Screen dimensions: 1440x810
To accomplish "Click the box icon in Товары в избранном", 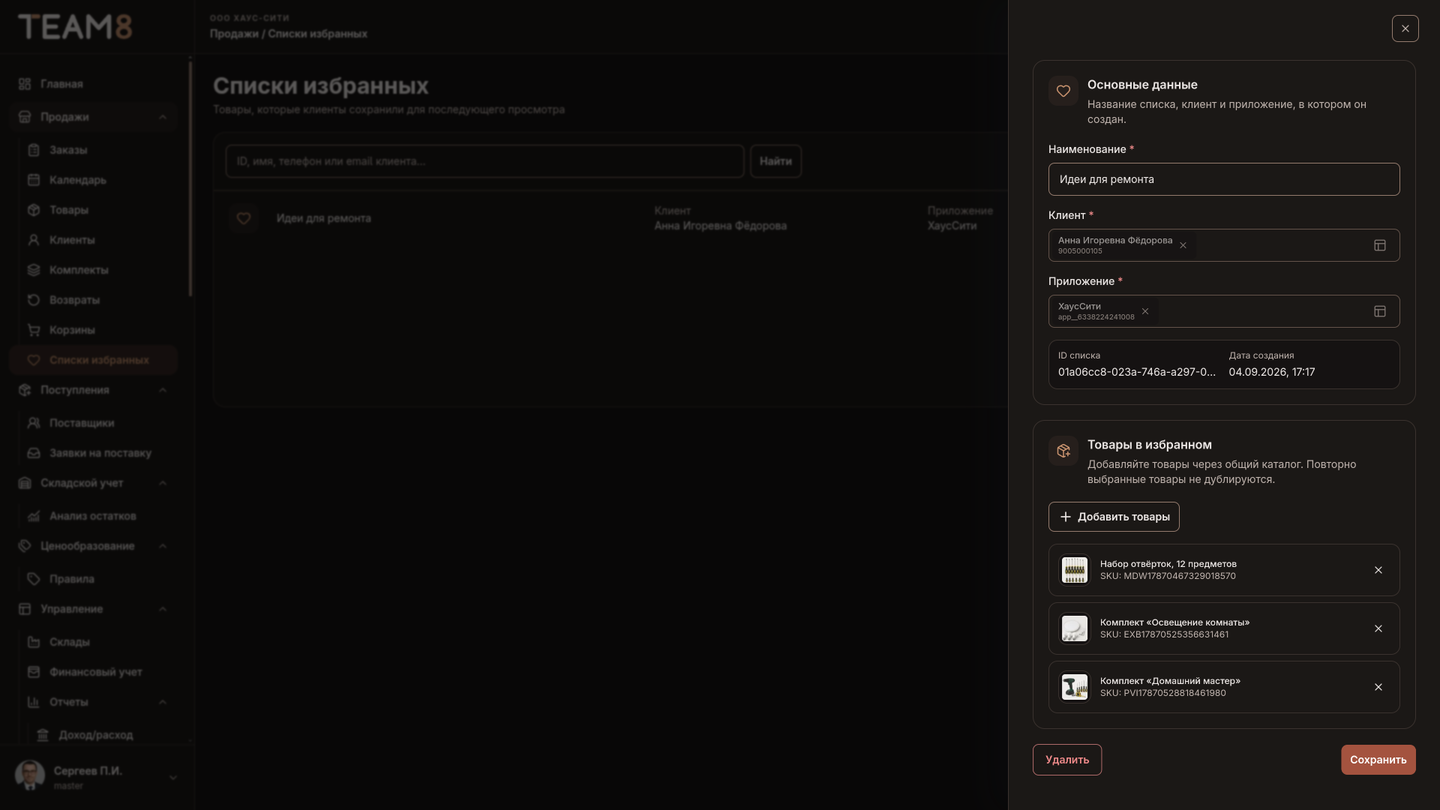I will click(x=1063, y=451).
